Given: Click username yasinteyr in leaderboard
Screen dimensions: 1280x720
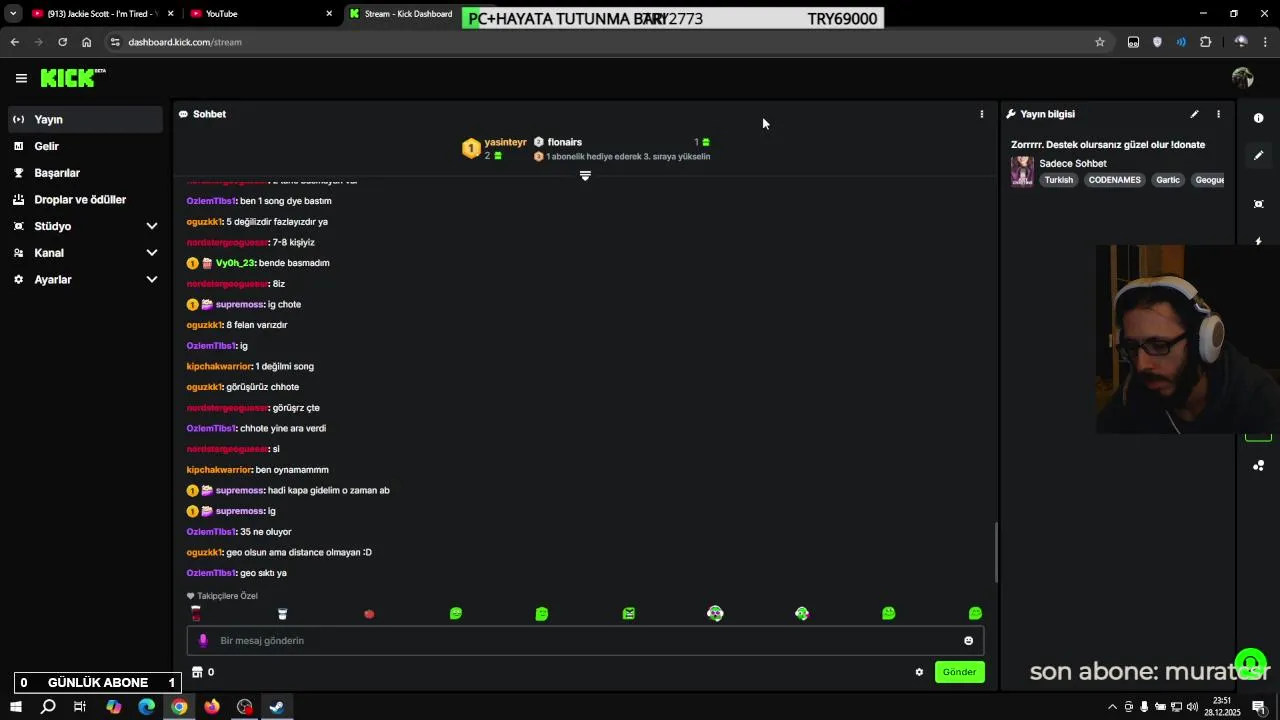Looking at the screenshot, I should point(505,142).
